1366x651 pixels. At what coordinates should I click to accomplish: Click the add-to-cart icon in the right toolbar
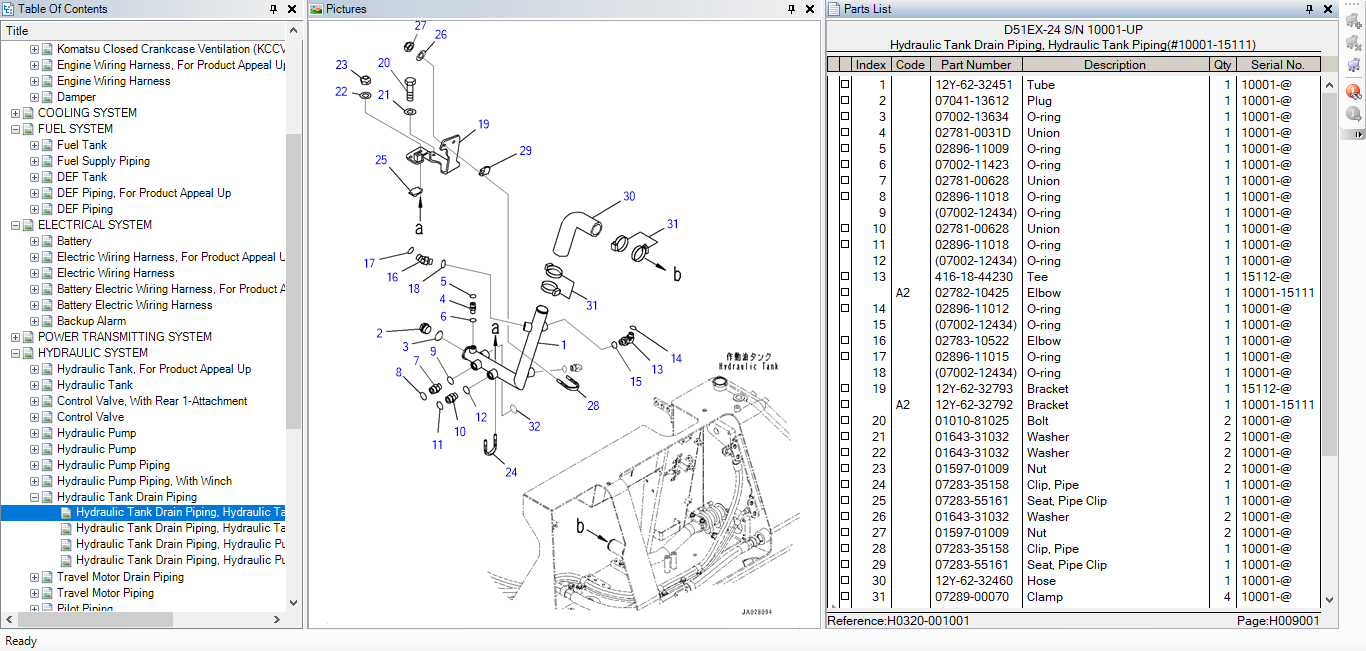1354,24
